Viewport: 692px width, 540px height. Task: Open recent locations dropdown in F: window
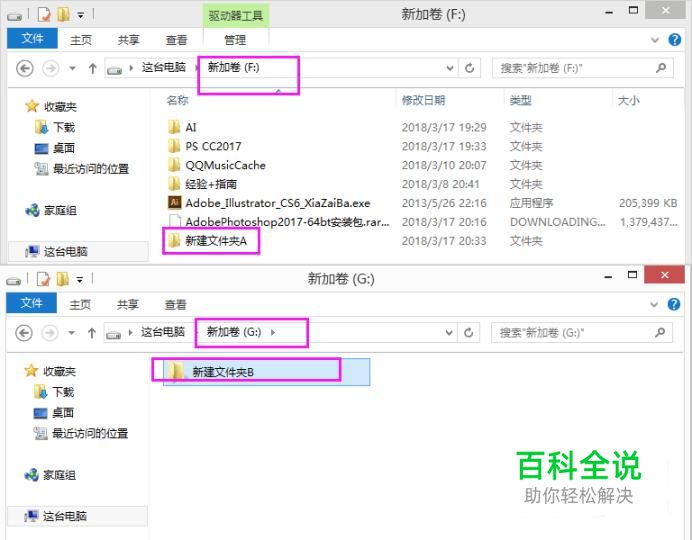[72, 68]
